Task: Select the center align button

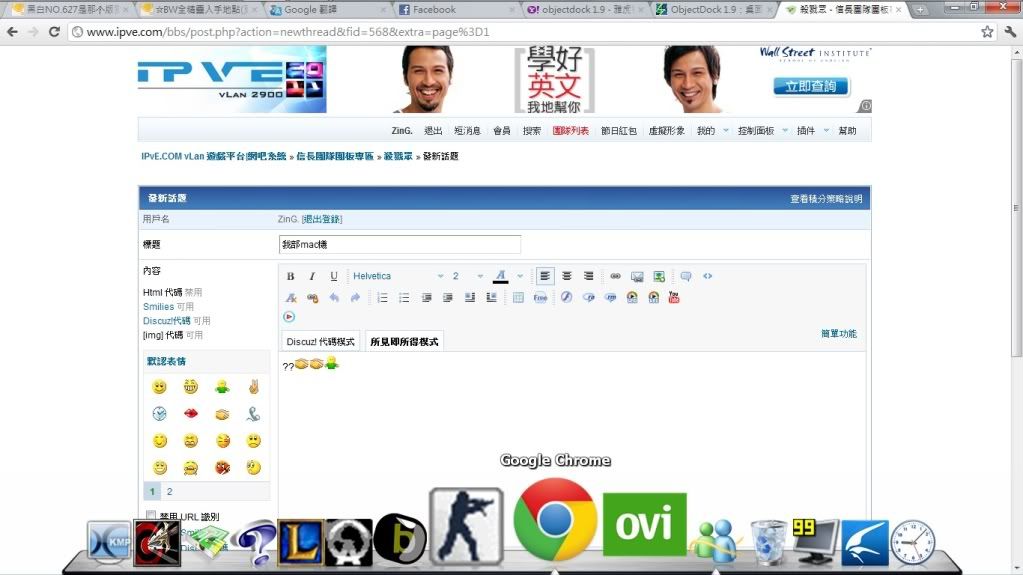Action: coord(566,276)
